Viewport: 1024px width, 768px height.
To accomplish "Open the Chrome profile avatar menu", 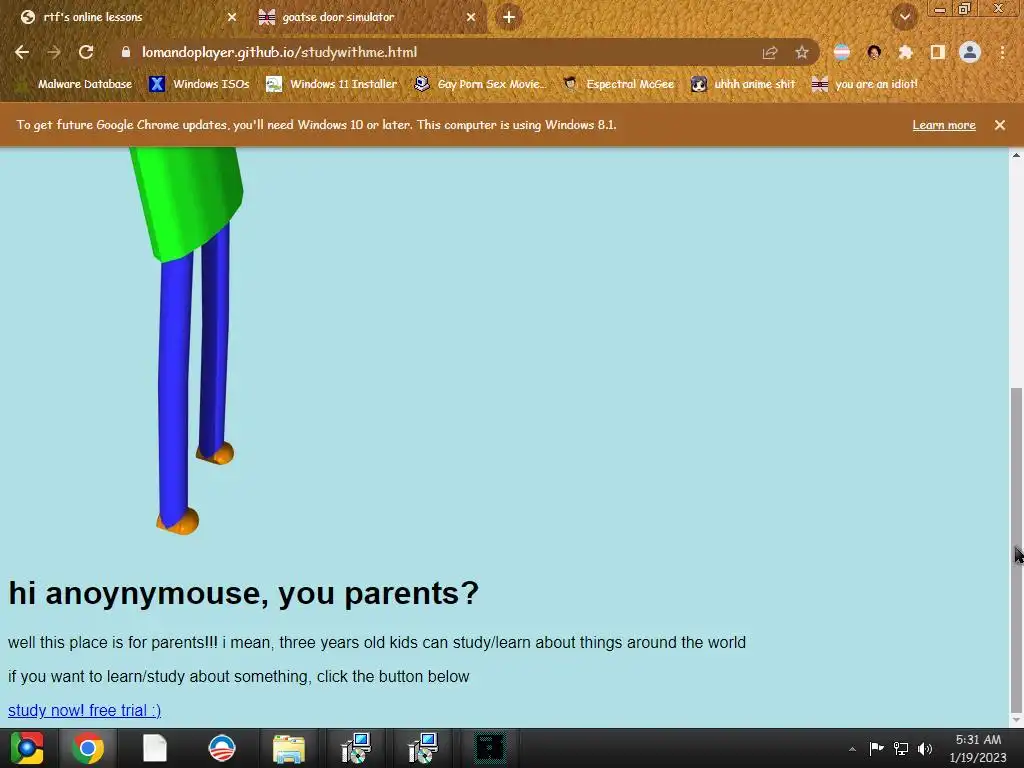I will pyautogui.click(x=970, y=52).
